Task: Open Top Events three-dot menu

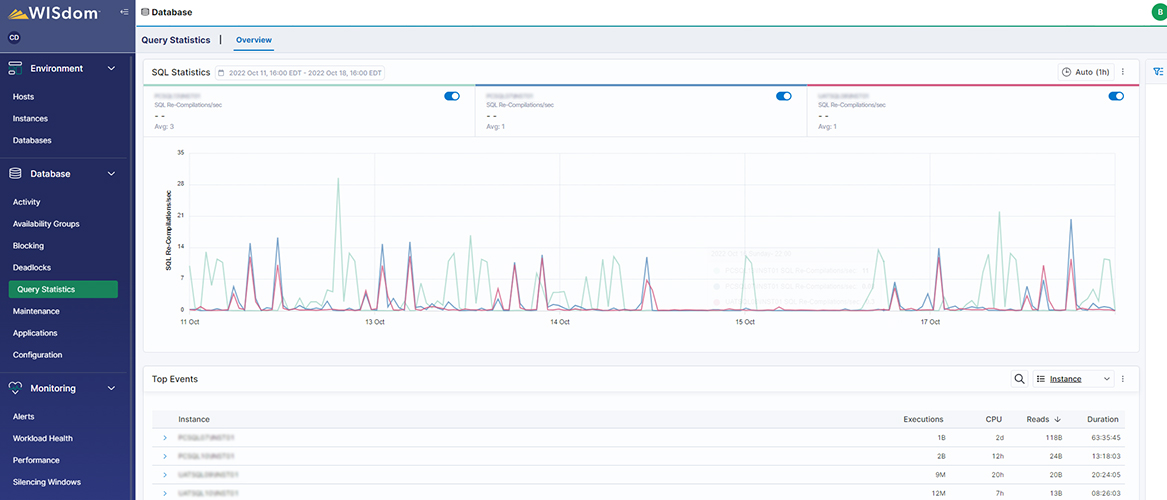Action: coord(1123,379)
